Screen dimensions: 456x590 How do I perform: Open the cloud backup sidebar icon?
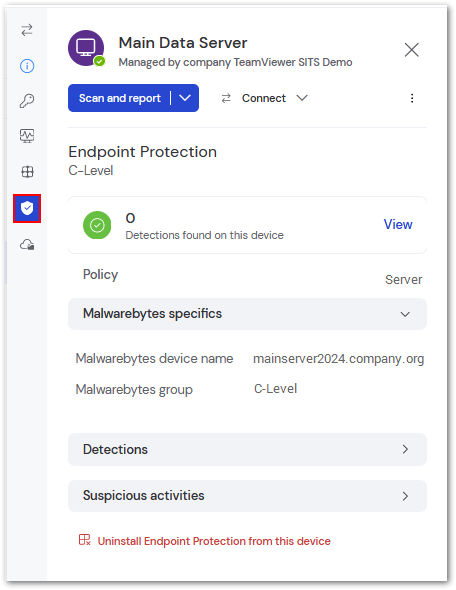tap(27, 245)
